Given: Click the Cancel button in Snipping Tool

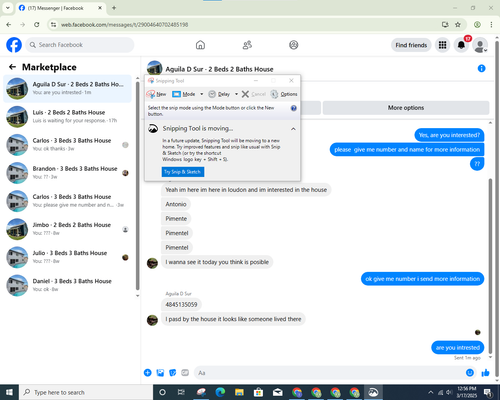Looking at the screenshot, I should tap(254, 94).
